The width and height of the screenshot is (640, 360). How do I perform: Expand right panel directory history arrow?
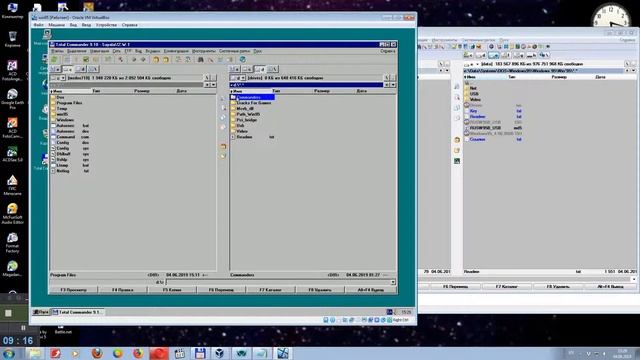tap(393, 85)
